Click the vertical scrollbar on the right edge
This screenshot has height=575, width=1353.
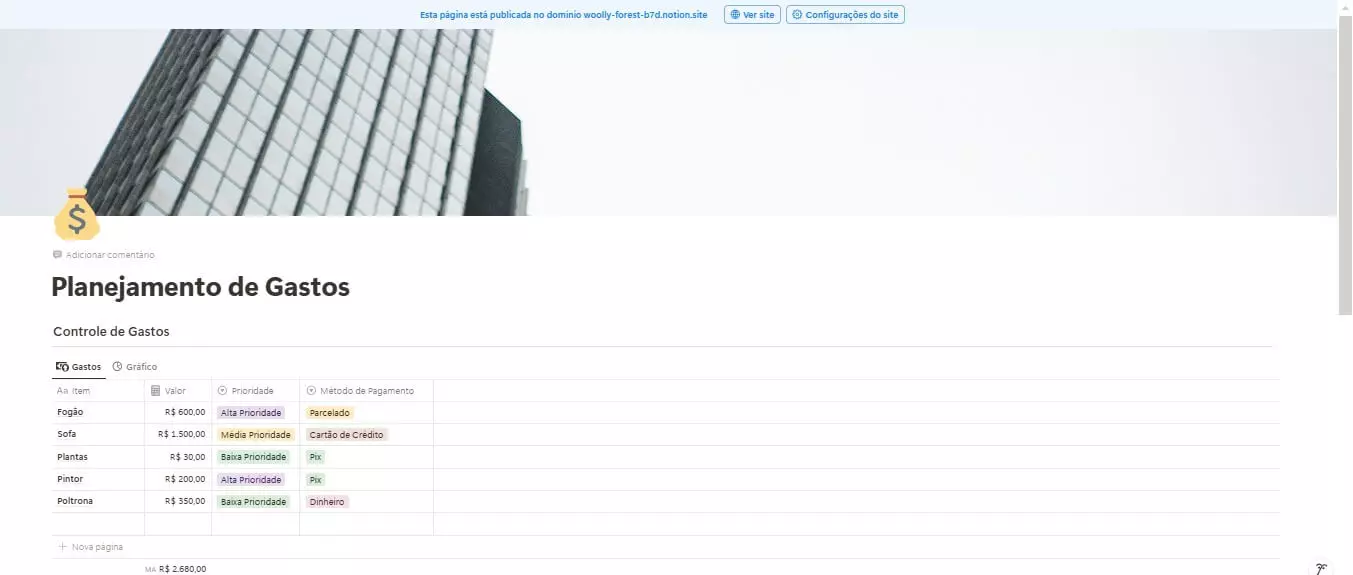coord(1345,170)
